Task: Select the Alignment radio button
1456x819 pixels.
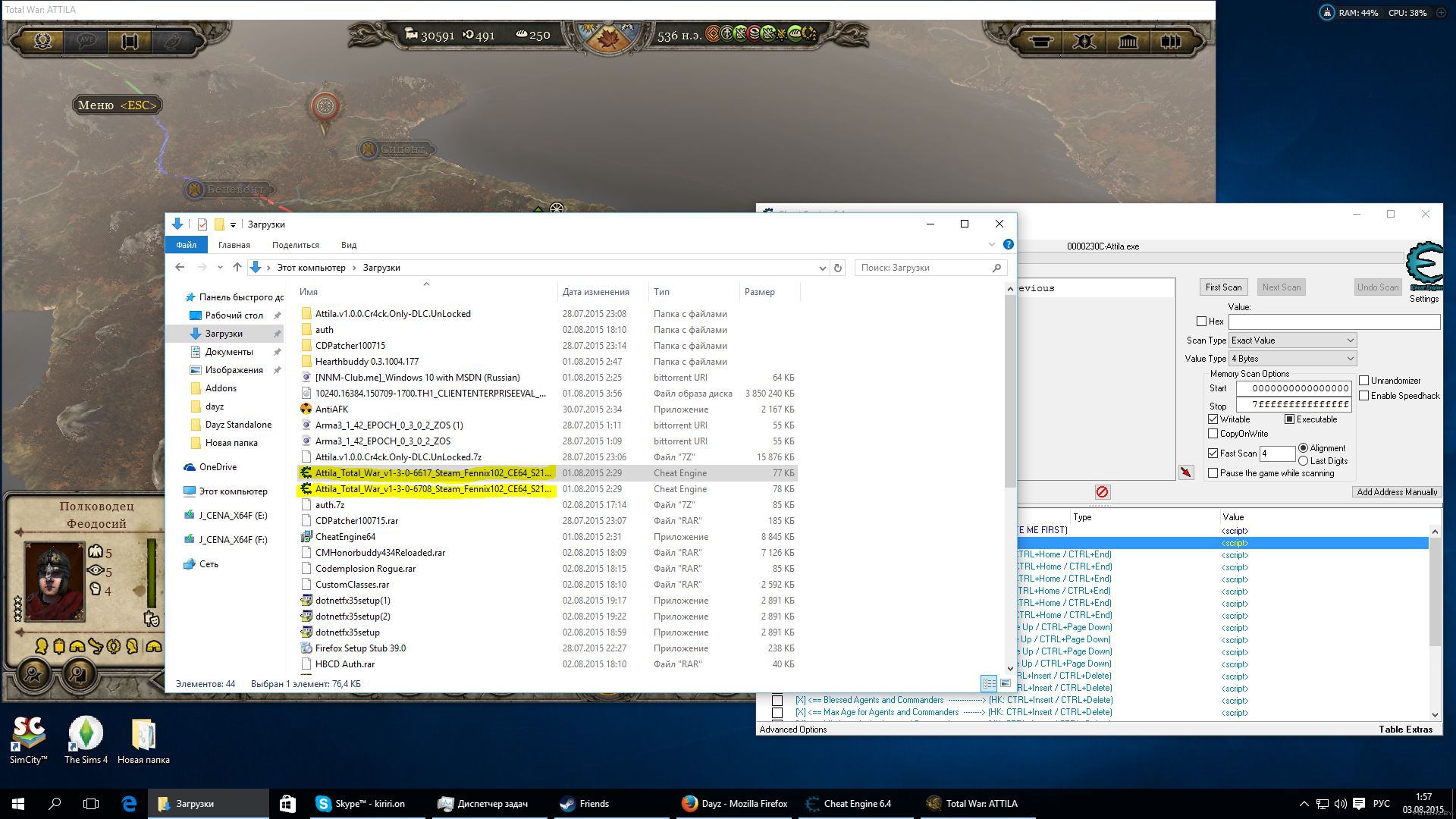Action: point(1304,448)
